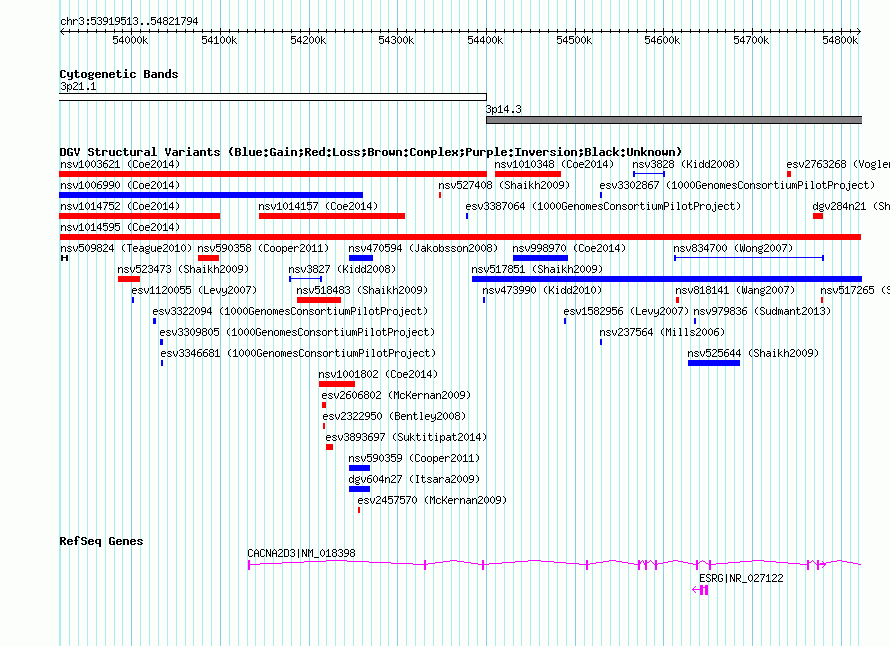
Task: Click the ESRG gene glyph with arrow
Action: pyautogui.click(x=700, y=590)
